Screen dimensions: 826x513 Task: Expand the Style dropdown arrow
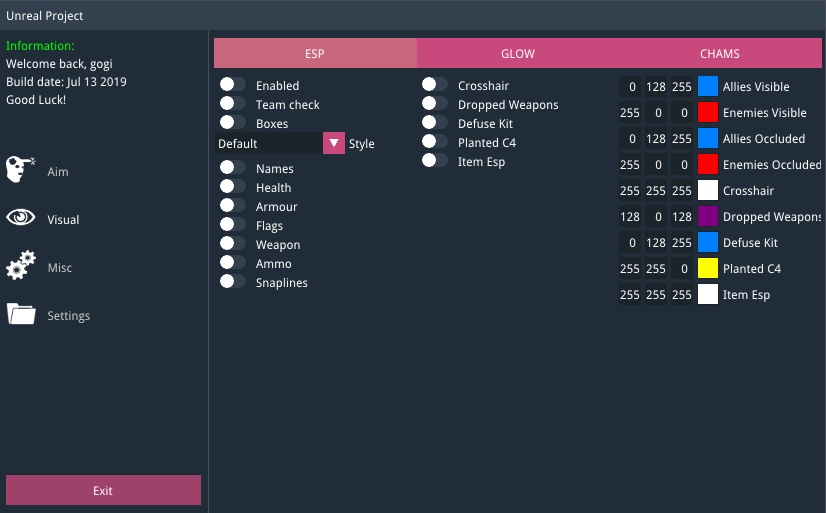334,143
